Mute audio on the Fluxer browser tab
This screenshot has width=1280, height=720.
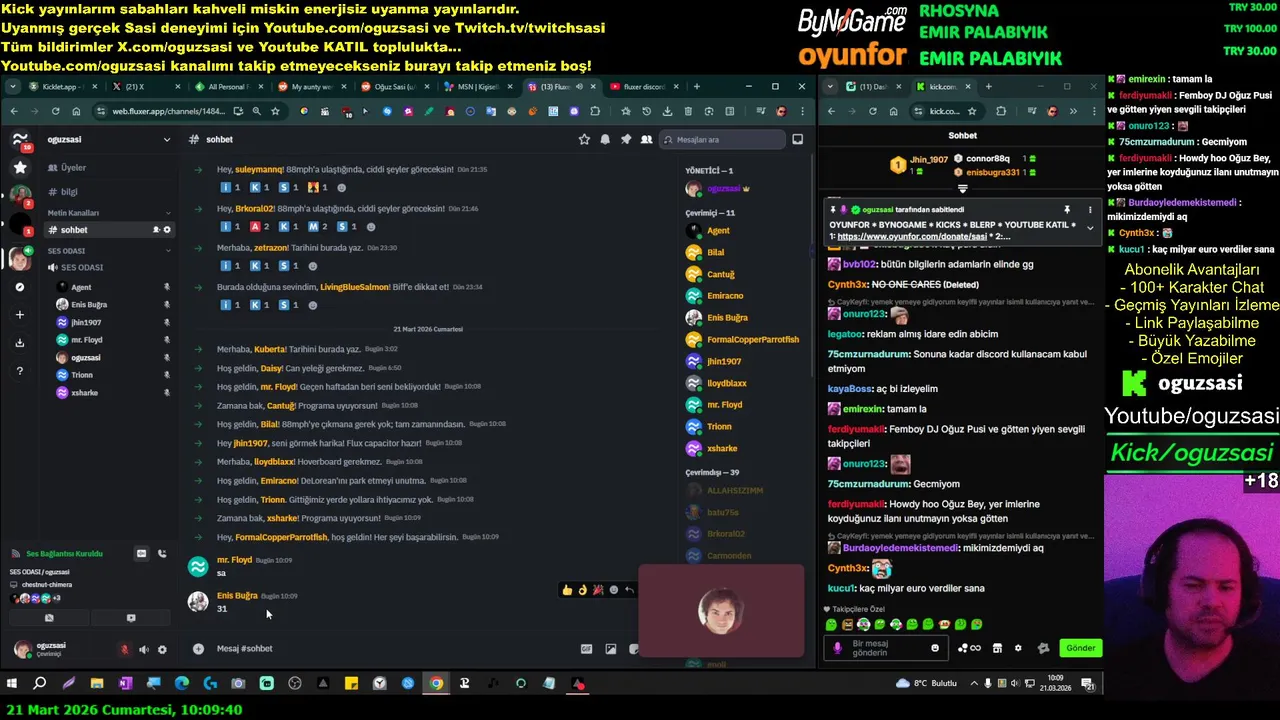pyautogui.click(x=578, y=87)
